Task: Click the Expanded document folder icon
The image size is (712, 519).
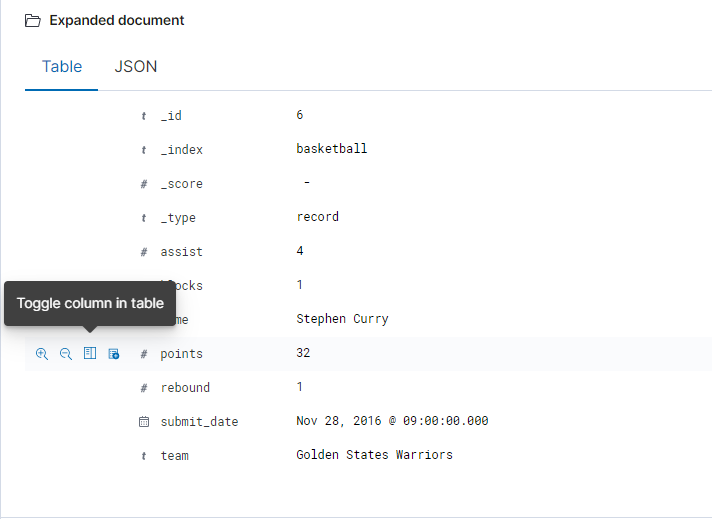Action: (33, 20)
